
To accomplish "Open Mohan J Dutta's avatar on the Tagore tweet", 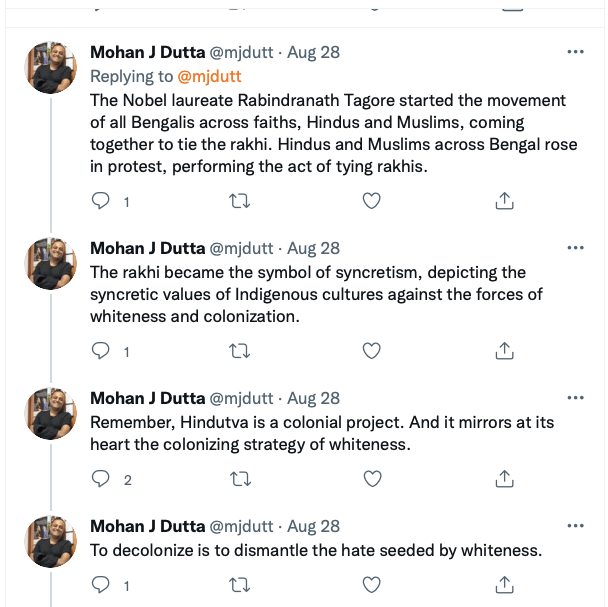I will (50, 69).
